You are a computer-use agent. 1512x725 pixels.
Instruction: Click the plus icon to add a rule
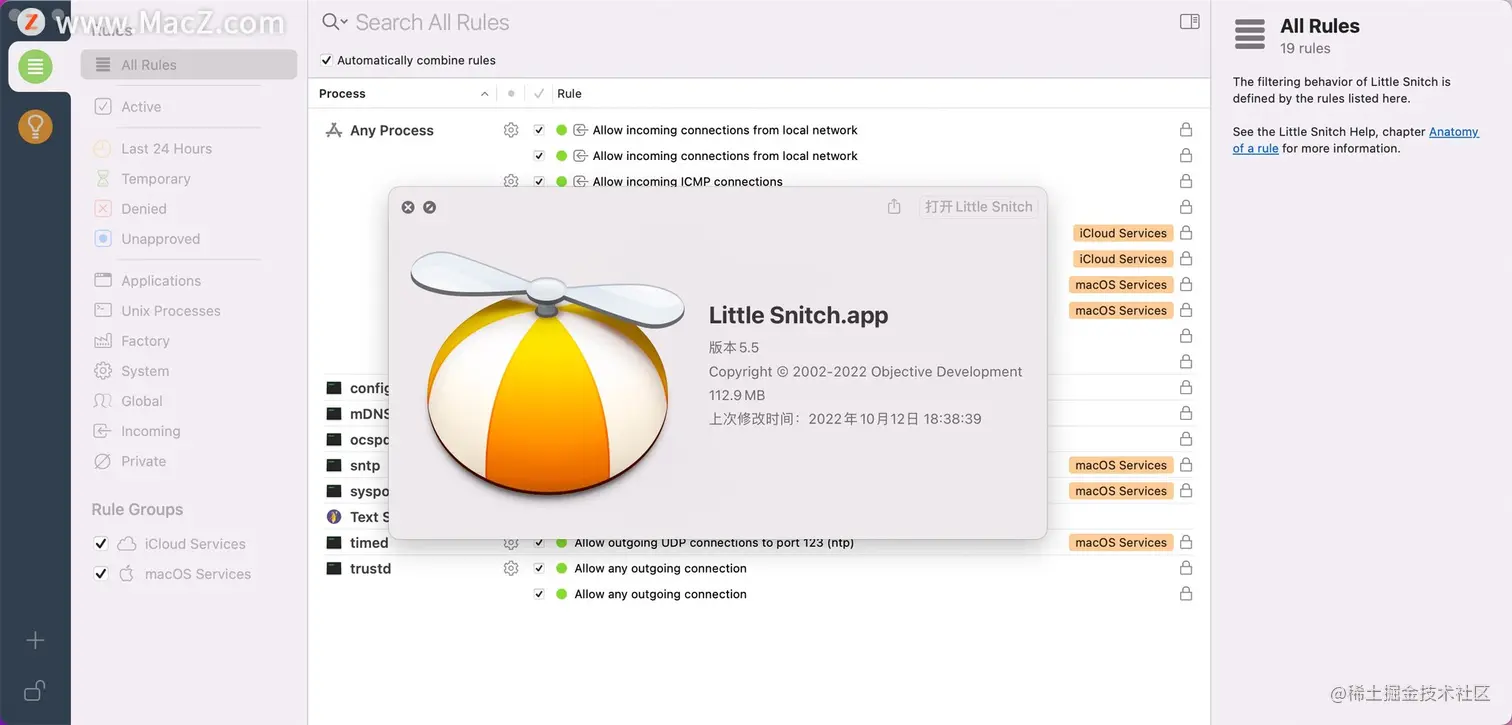coord(35,640)
